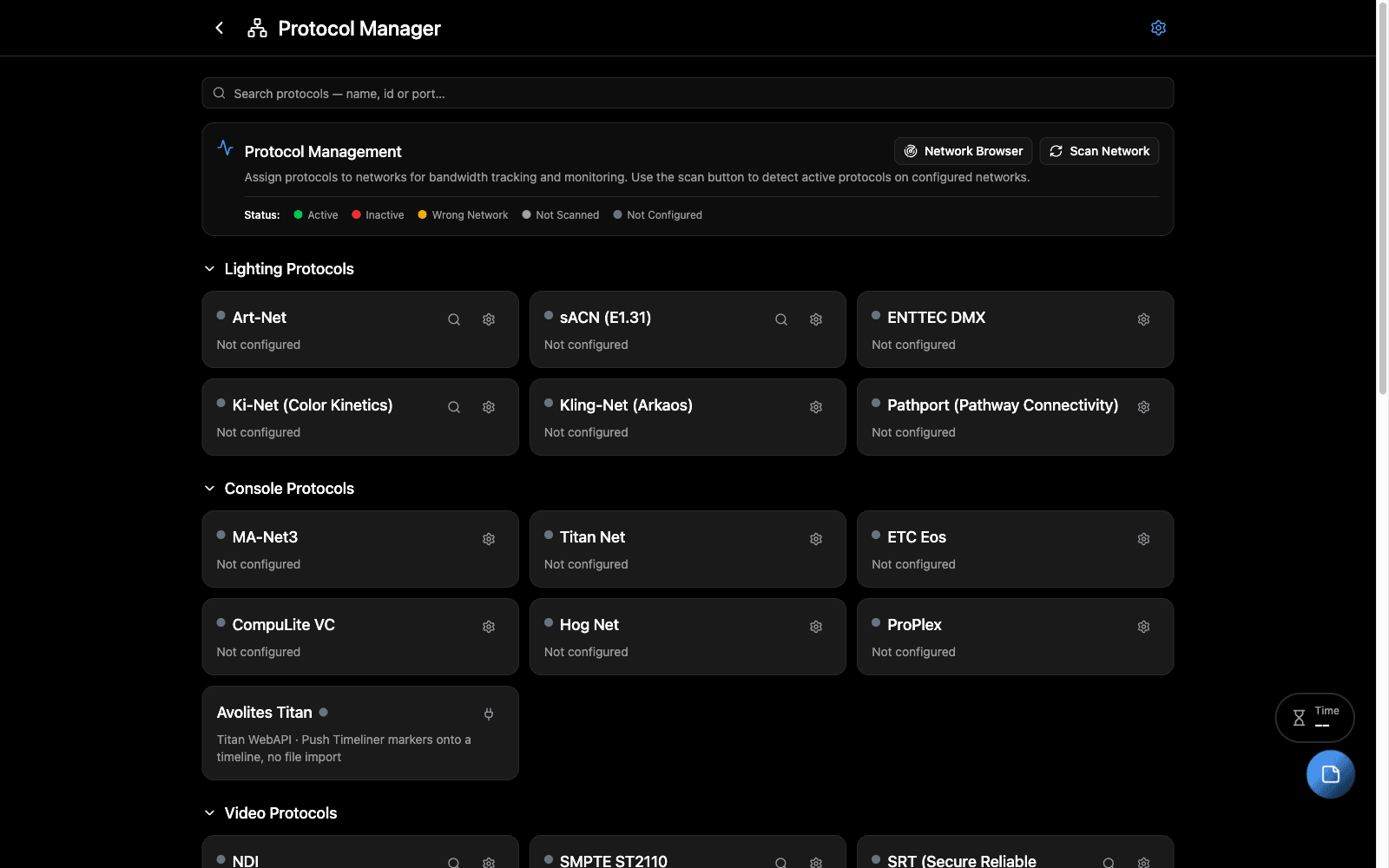Click the blue floating document button
1389x868 pixels.
[x=1330, y=774]
